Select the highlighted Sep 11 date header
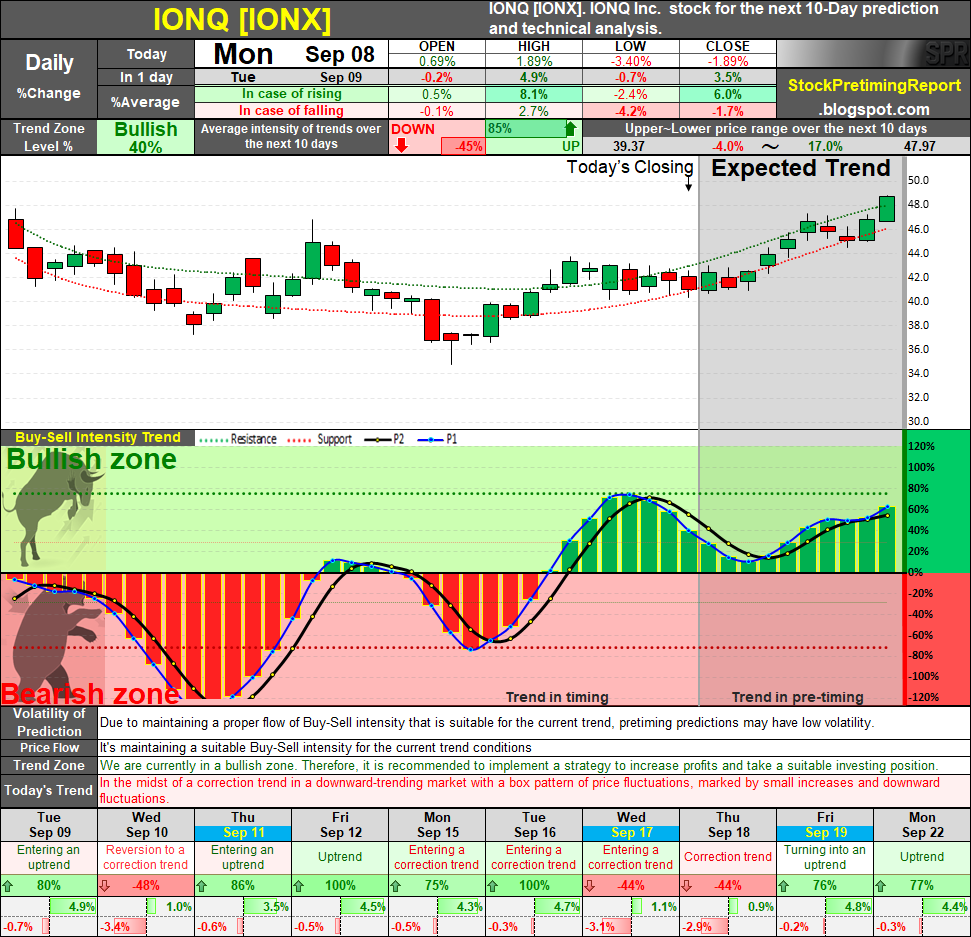Image resolution: width=971 pixels, height=937 pixels. point(243,832)
